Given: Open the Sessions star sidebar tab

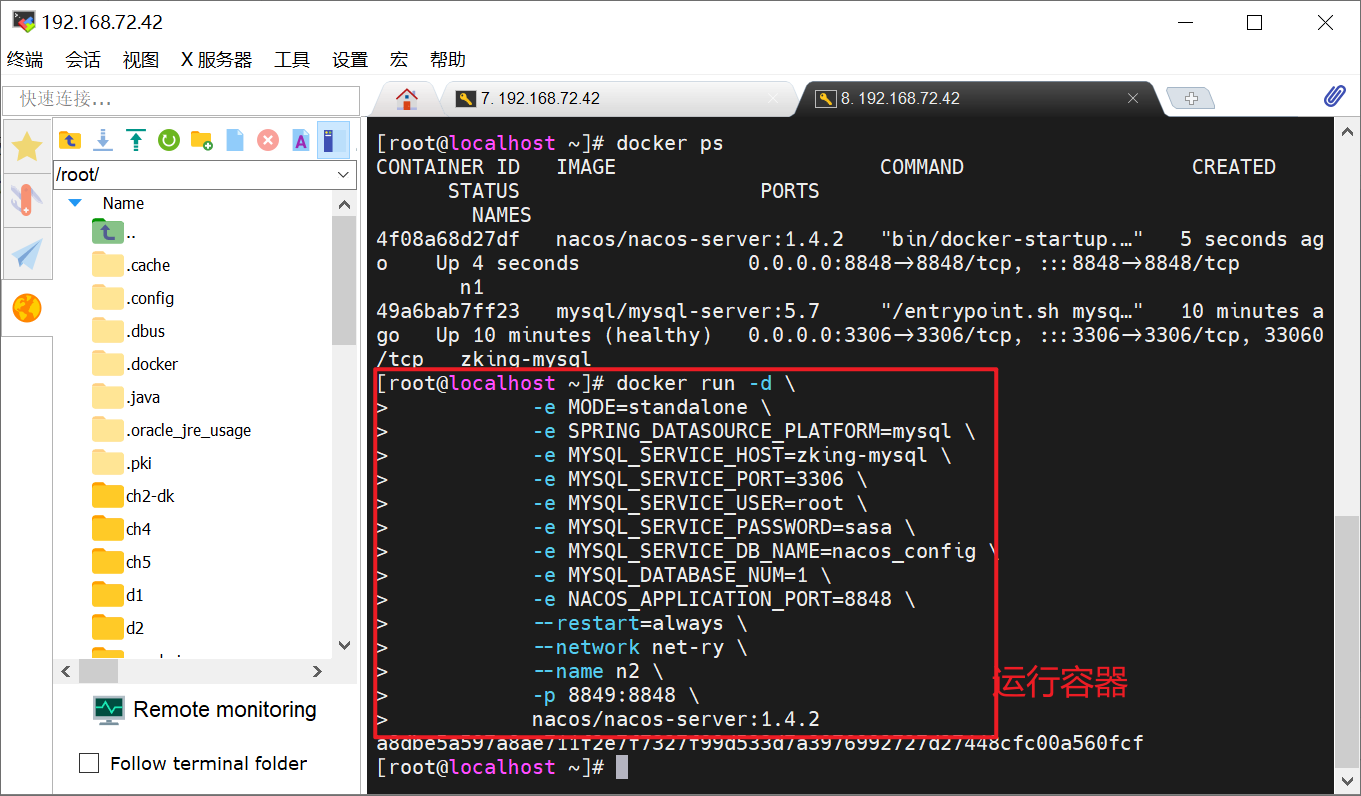Looking at the screenshot, I should tap(27, 148).
